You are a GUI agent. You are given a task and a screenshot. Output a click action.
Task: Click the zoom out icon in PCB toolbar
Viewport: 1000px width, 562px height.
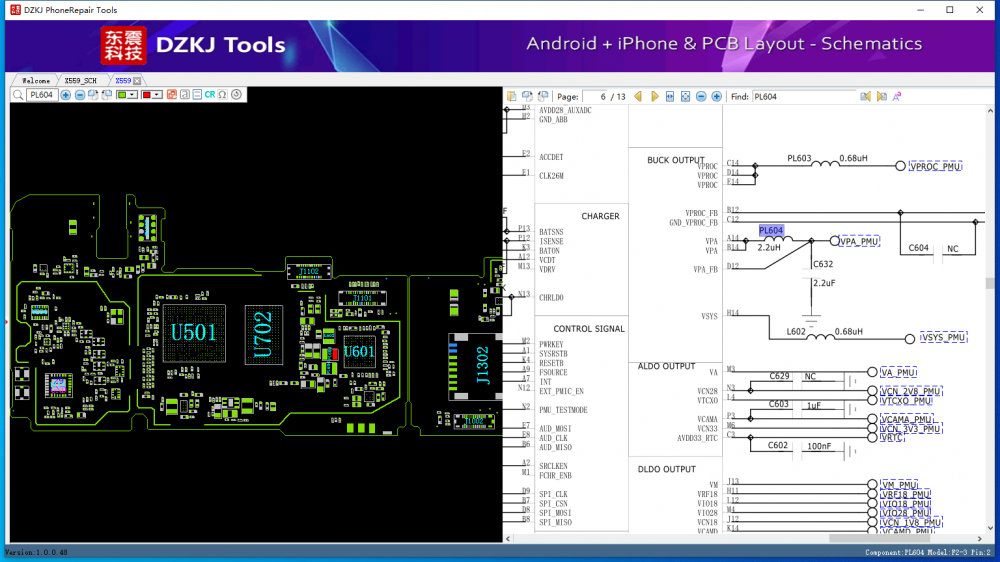pos(80,95)
